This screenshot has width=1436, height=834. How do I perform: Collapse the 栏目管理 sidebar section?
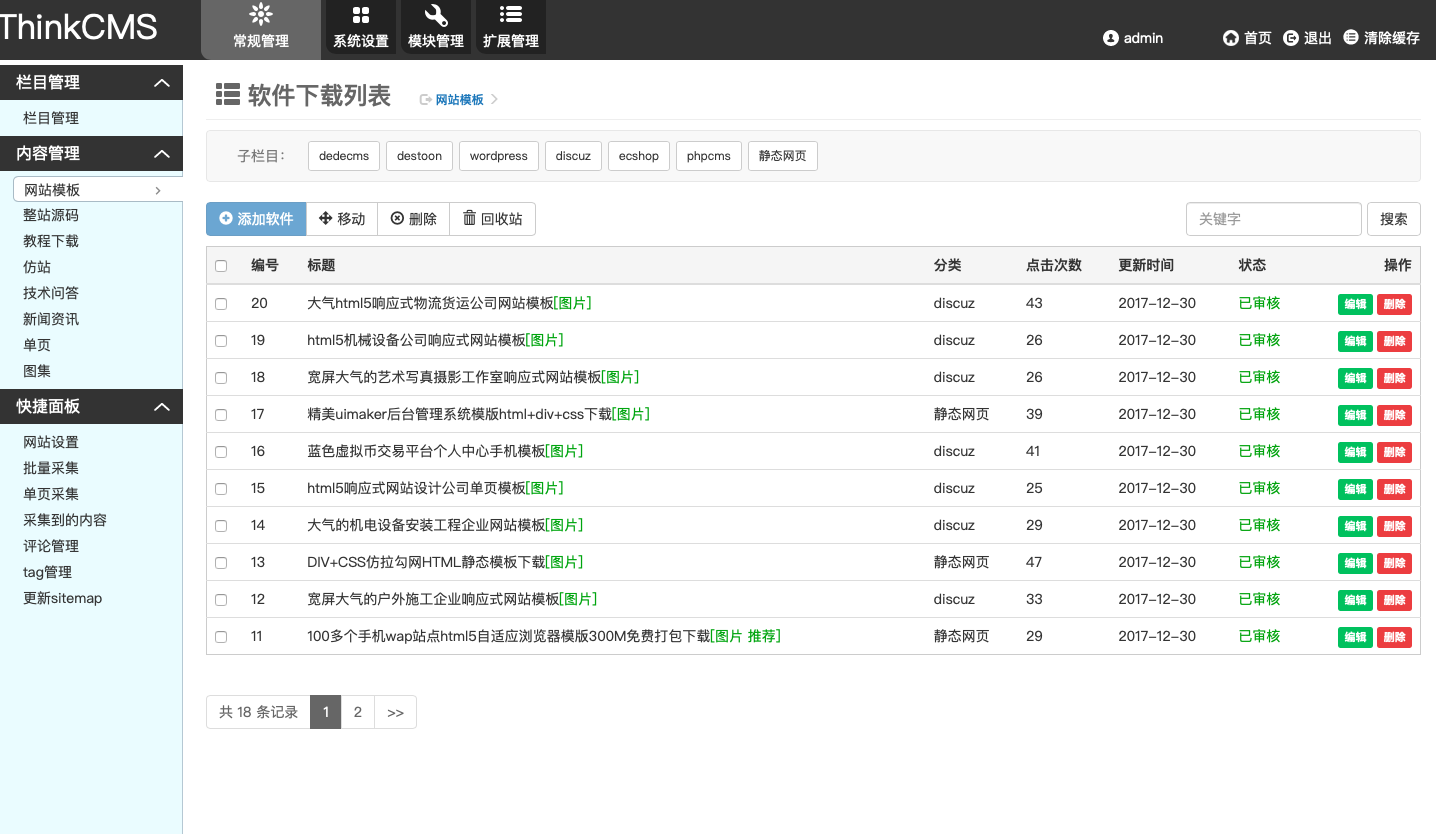point(161,83)
